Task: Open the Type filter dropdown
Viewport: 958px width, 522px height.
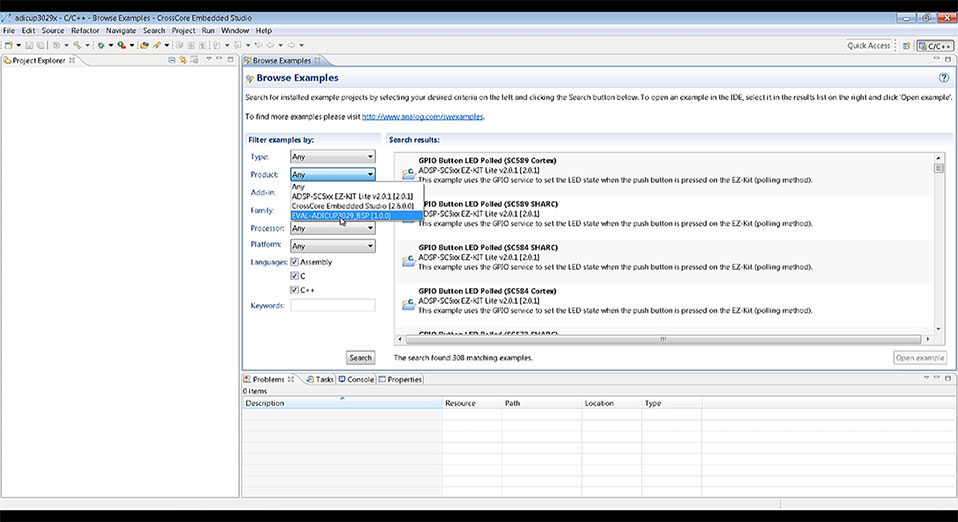Action: pyautogui.click(x=332, y=157)
